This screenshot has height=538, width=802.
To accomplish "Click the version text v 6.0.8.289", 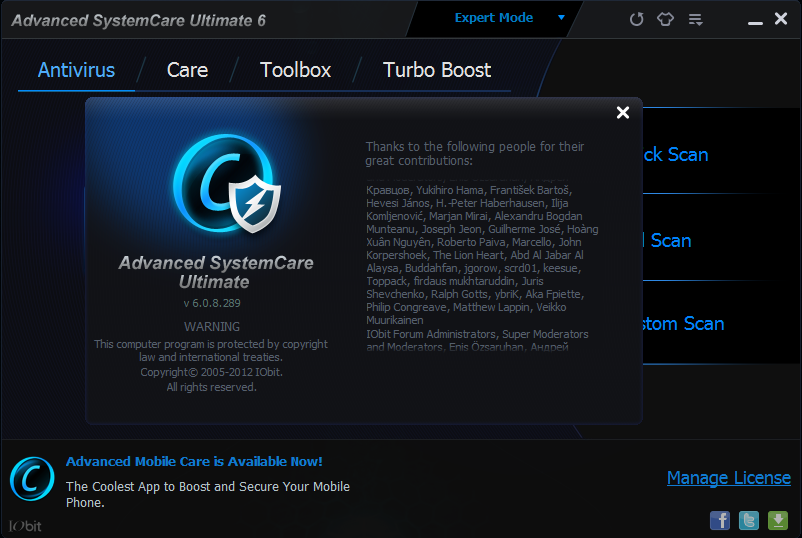I will [212, 303].
